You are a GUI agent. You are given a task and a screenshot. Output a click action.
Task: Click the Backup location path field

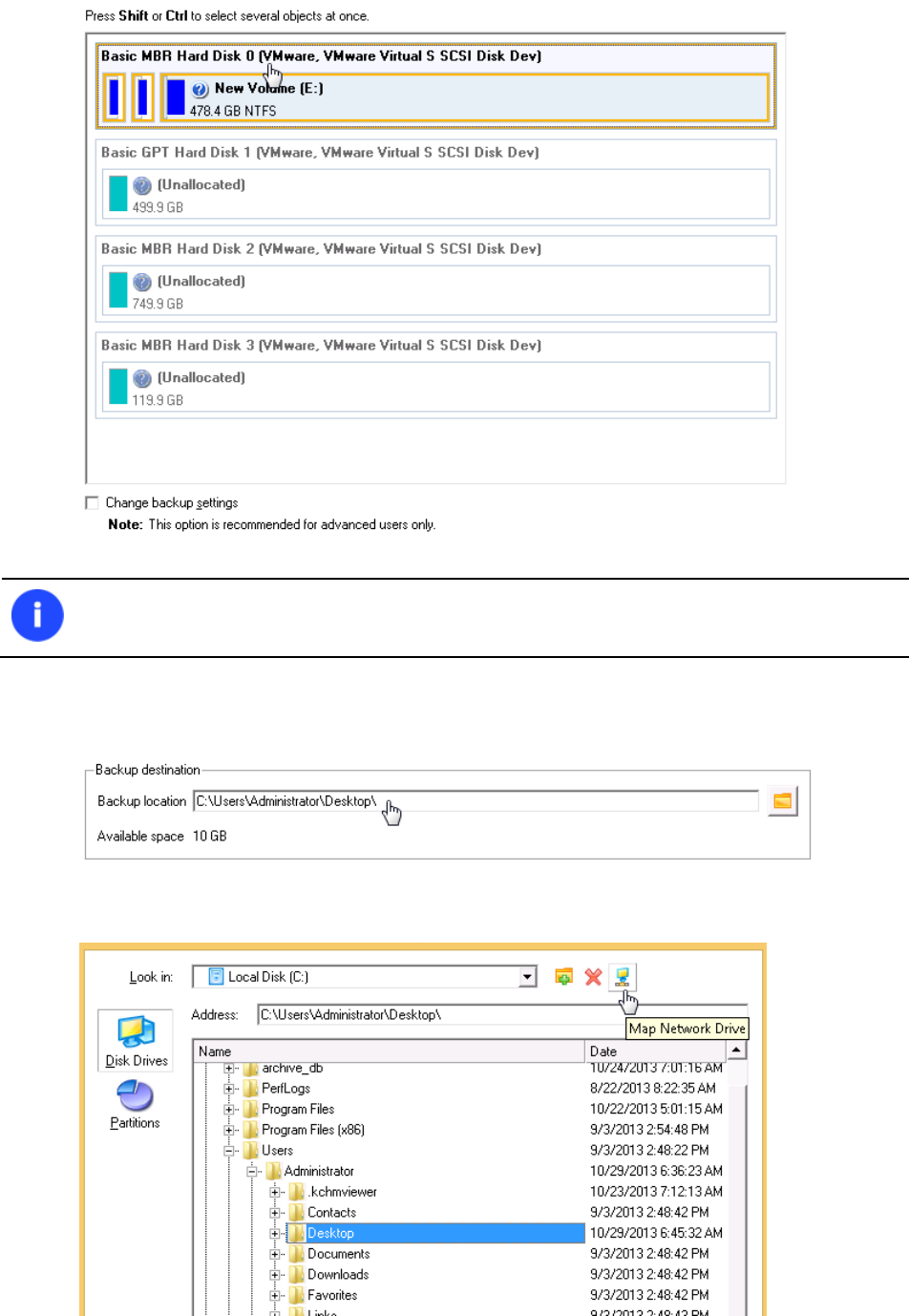click(x=476, y=802)
